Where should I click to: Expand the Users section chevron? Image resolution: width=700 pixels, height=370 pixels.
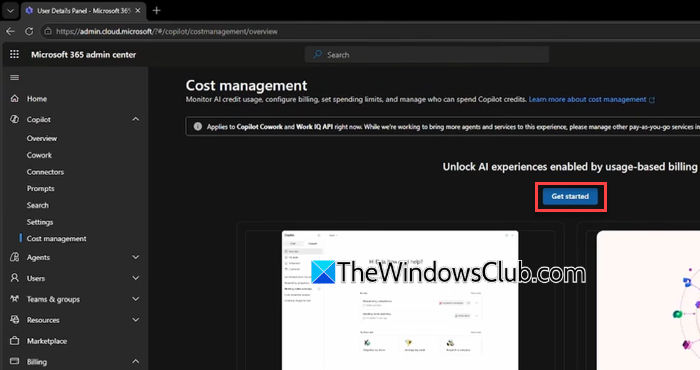[x=136, y=278]
